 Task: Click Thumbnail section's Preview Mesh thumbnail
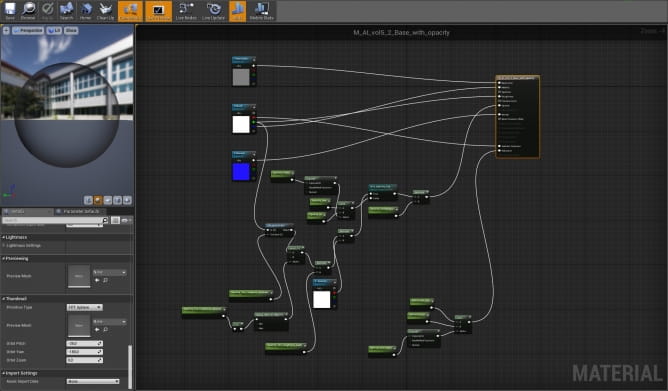[x=79, y=325]
